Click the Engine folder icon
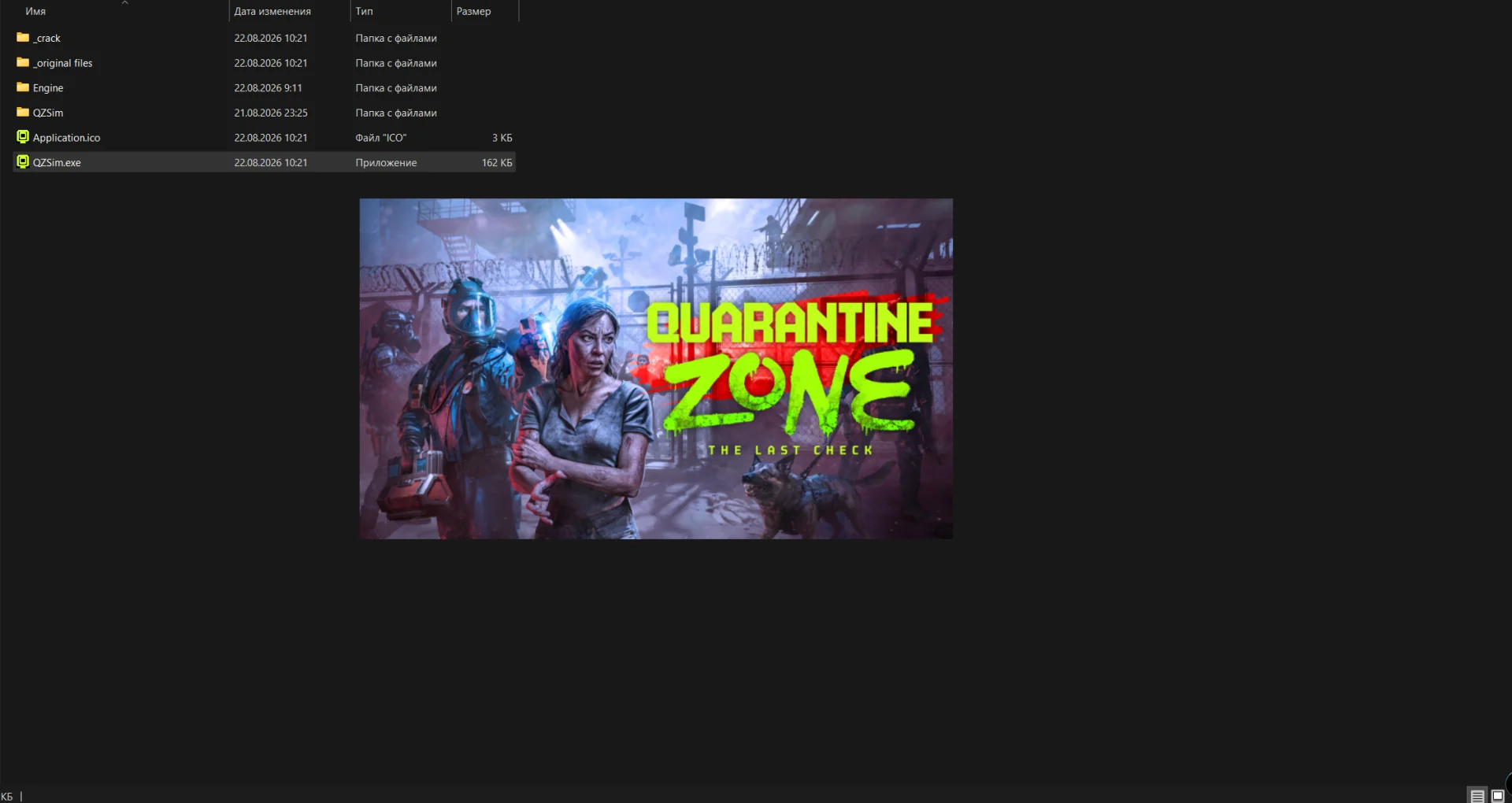Screen dimensions: 1512x803 pos(23,87)
